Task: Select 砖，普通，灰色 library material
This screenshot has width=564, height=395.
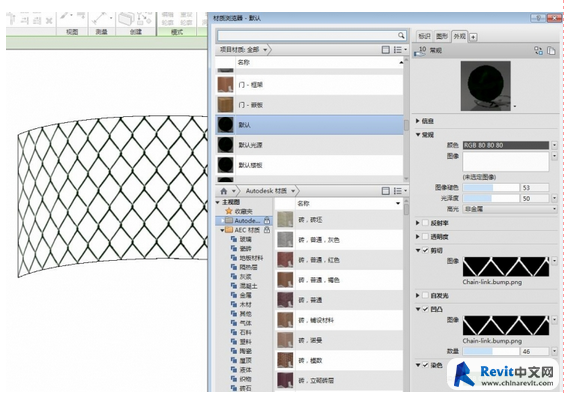Action: tap(339, 240)
